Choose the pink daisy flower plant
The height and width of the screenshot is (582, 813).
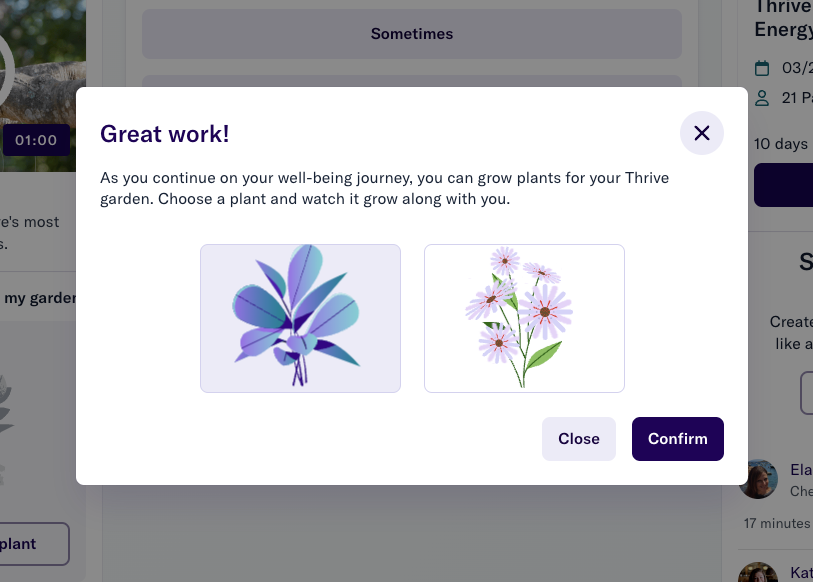point(524,318)
